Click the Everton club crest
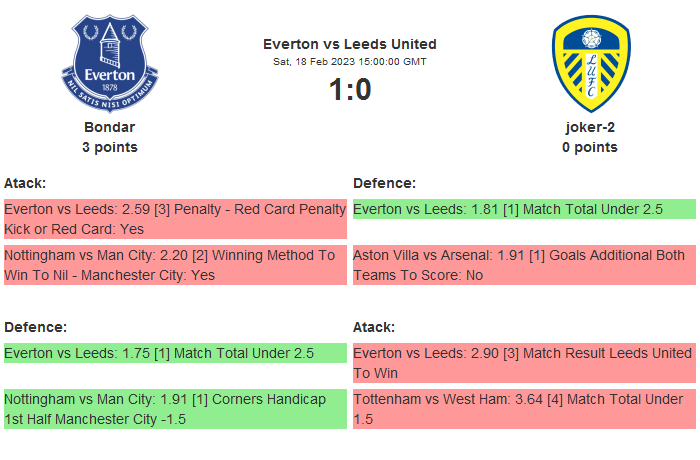The height and width of the screenshot is (460, 700). pyautogui.click(x=110, y=63)
